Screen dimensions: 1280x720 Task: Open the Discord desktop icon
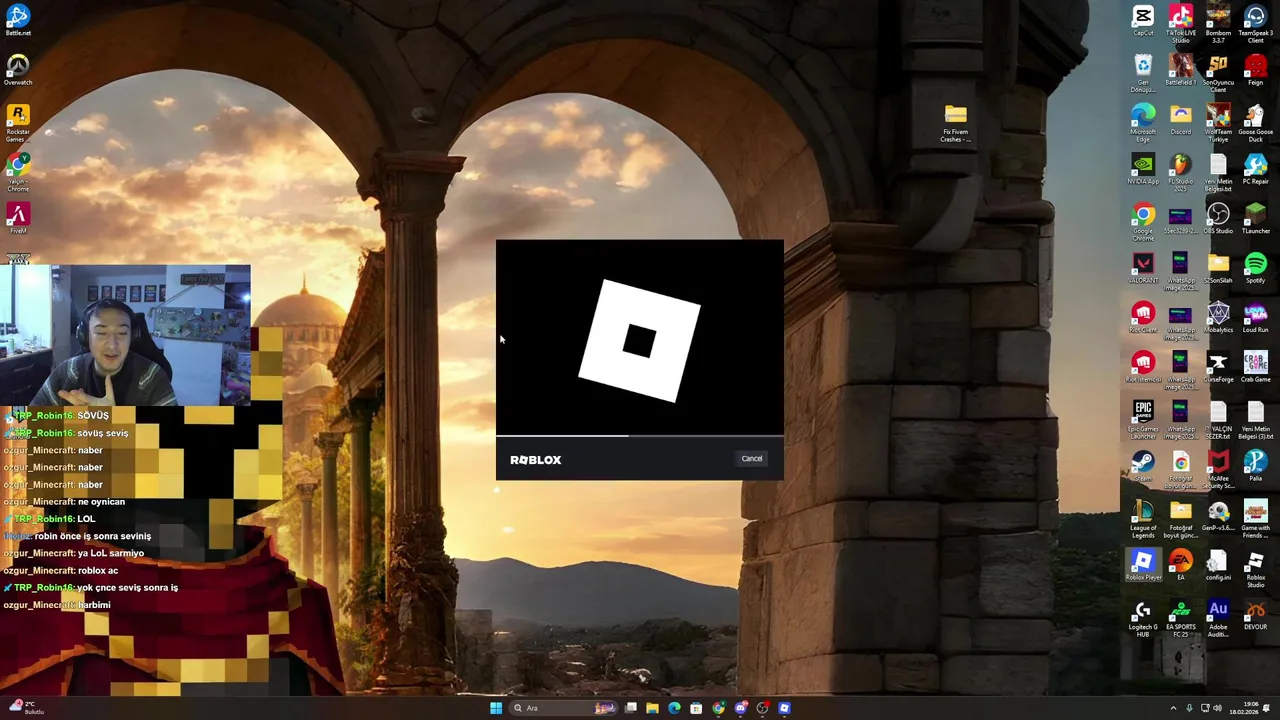click(1181, 119)
